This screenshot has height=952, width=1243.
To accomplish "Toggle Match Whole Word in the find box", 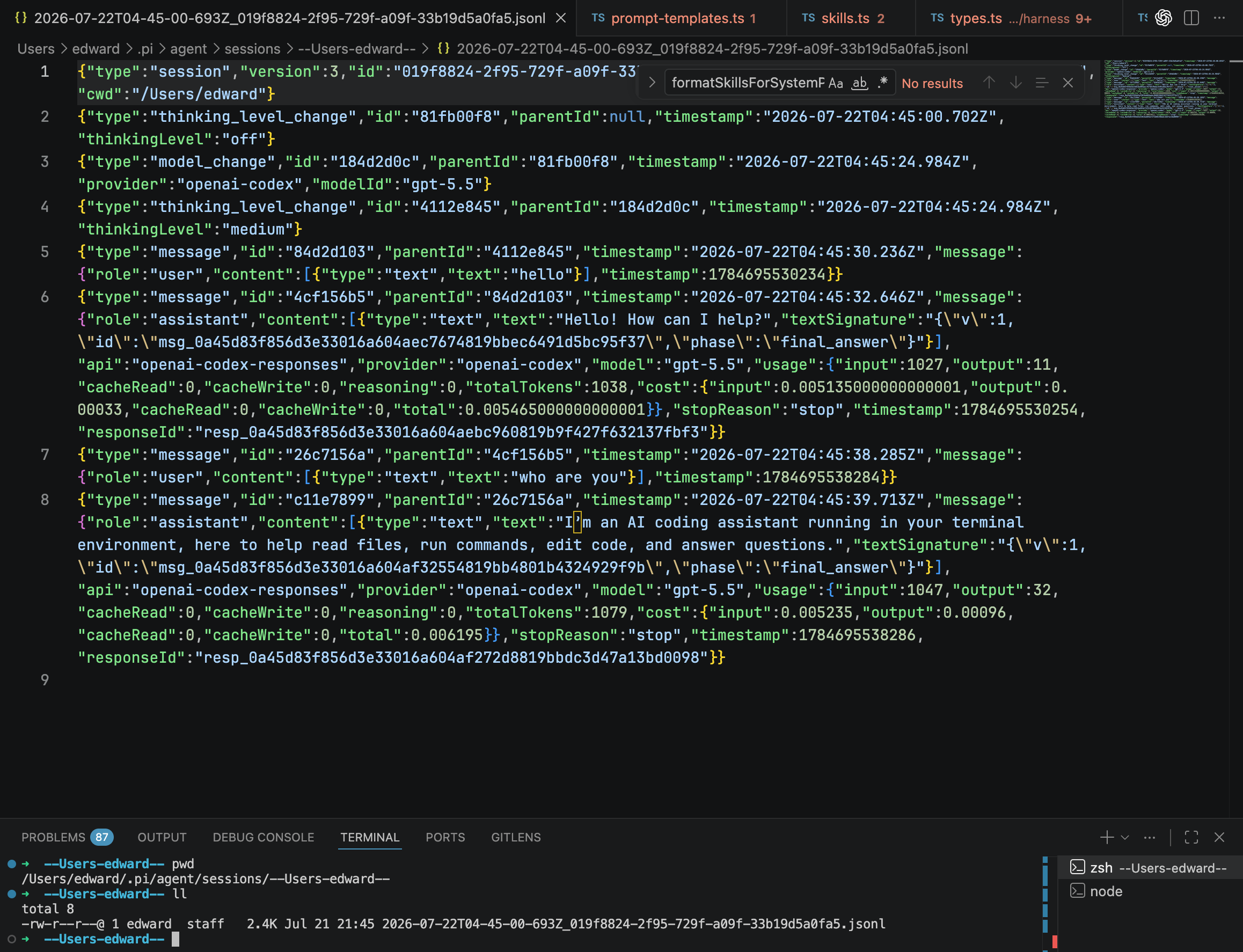I will coord(860,83).
